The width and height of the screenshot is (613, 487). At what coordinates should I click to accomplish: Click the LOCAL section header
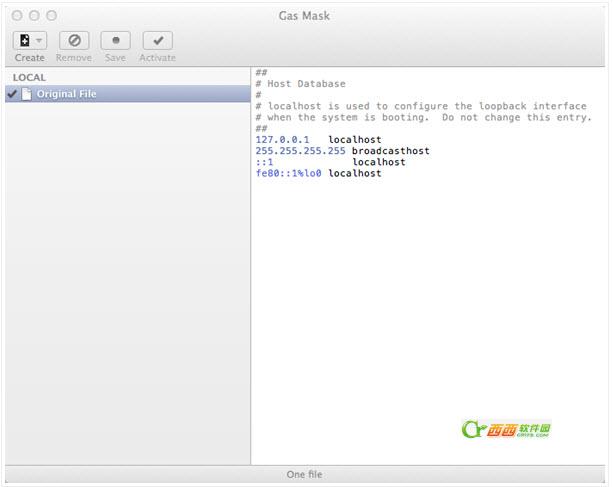pyautogui.click(x=29, y=77)
